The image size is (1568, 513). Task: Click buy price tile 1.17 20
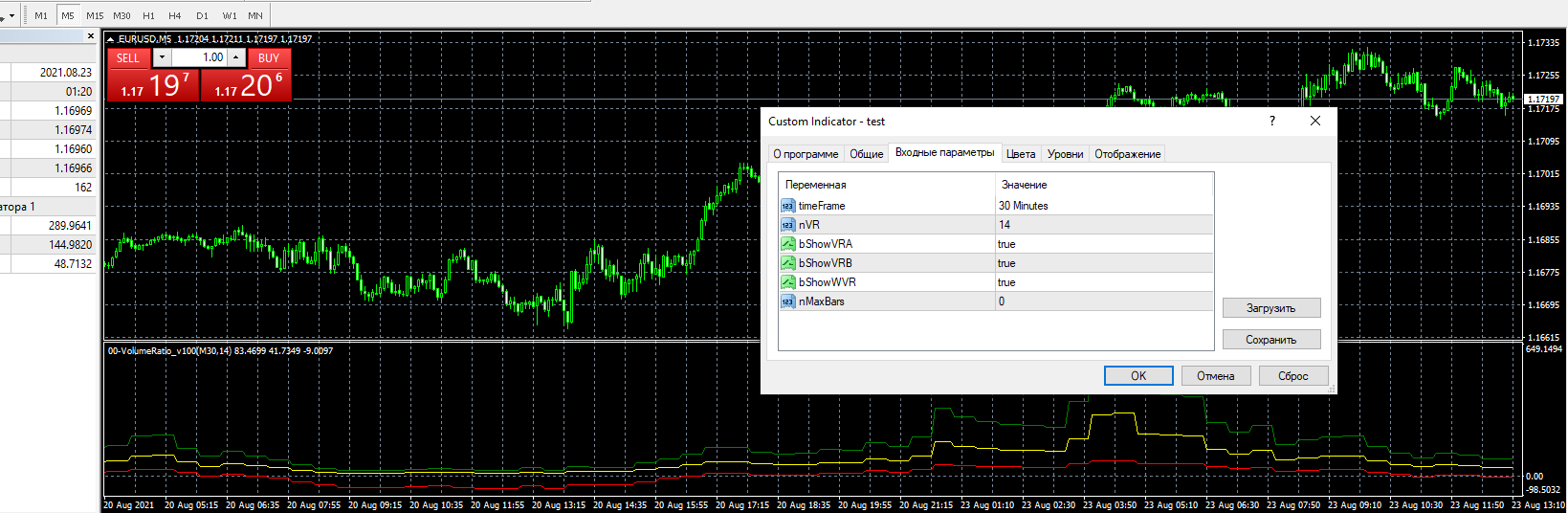246,84
